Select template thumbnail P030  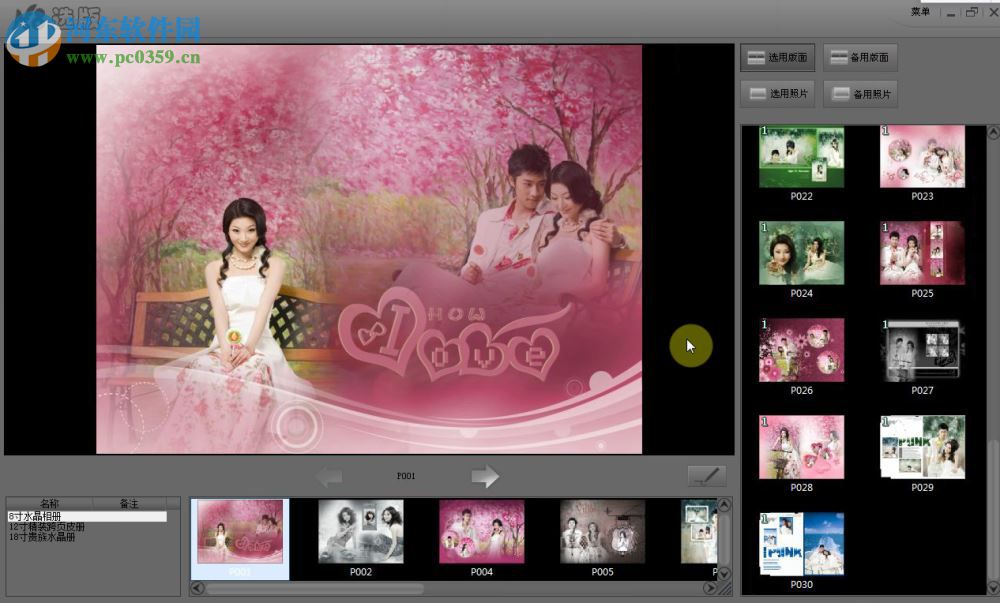pyautogui.click(x=802, y=544)
